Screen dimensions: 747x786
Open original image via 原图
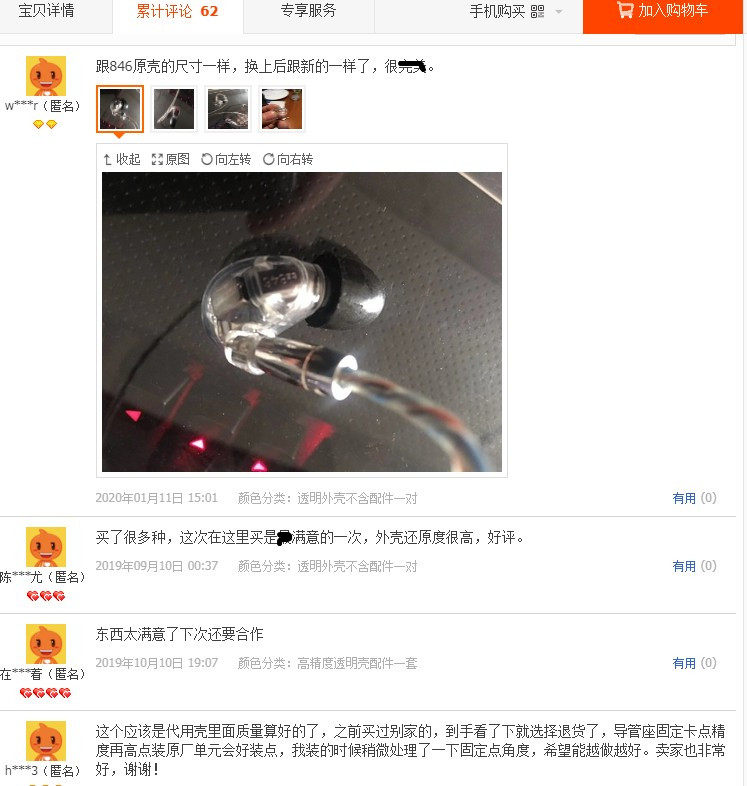(170, 159)
